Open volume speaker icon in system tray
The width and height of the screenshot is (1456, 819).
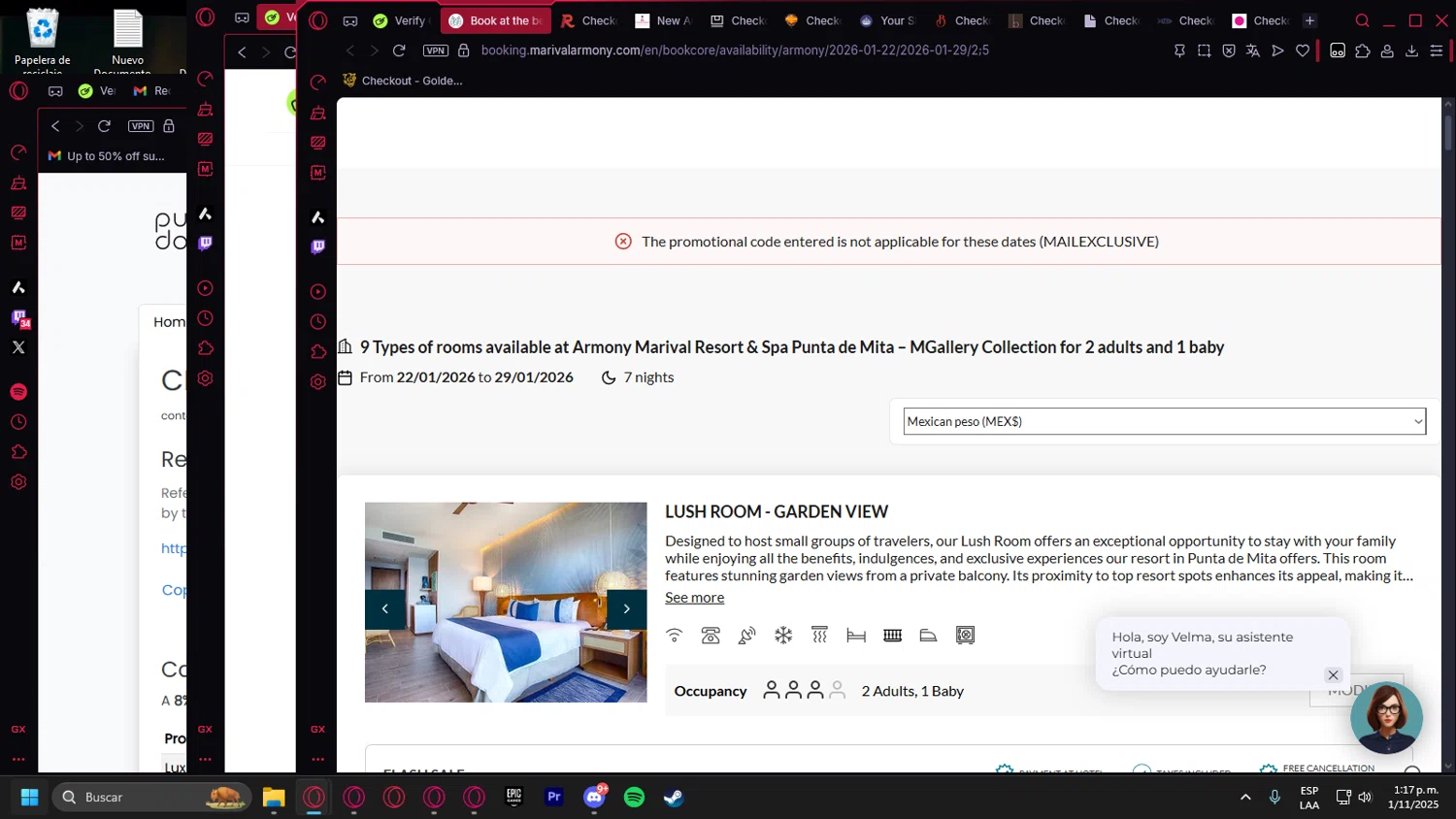[x=1365, y=798]
